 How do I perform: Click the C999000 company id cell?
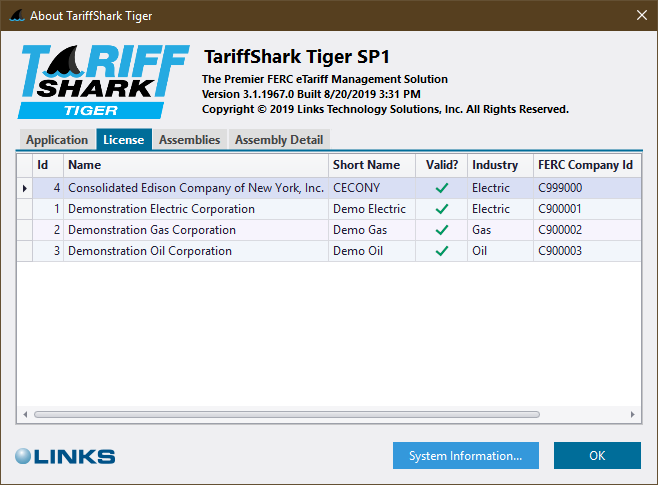tap(587, 188)
